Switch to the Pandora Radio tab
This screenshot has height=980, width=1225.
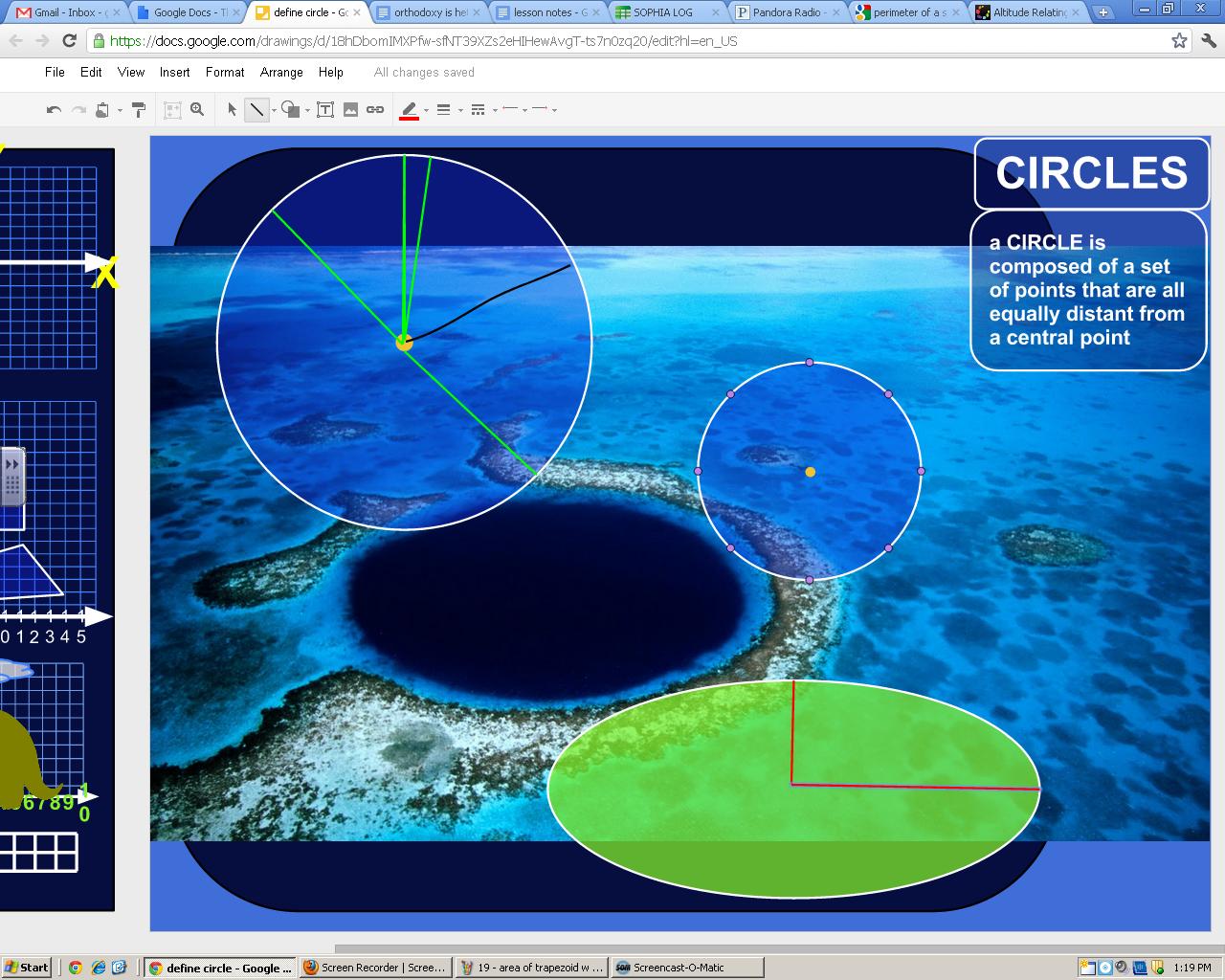point(788,12)
